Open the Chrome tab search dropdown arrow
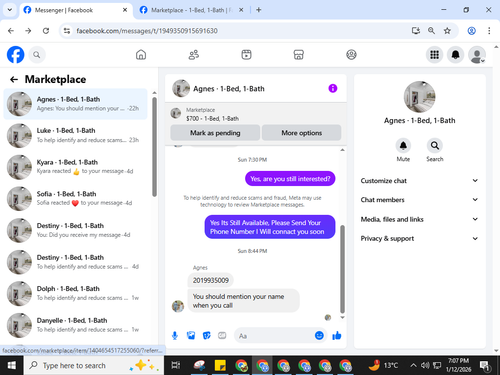 tap(10, 10)
